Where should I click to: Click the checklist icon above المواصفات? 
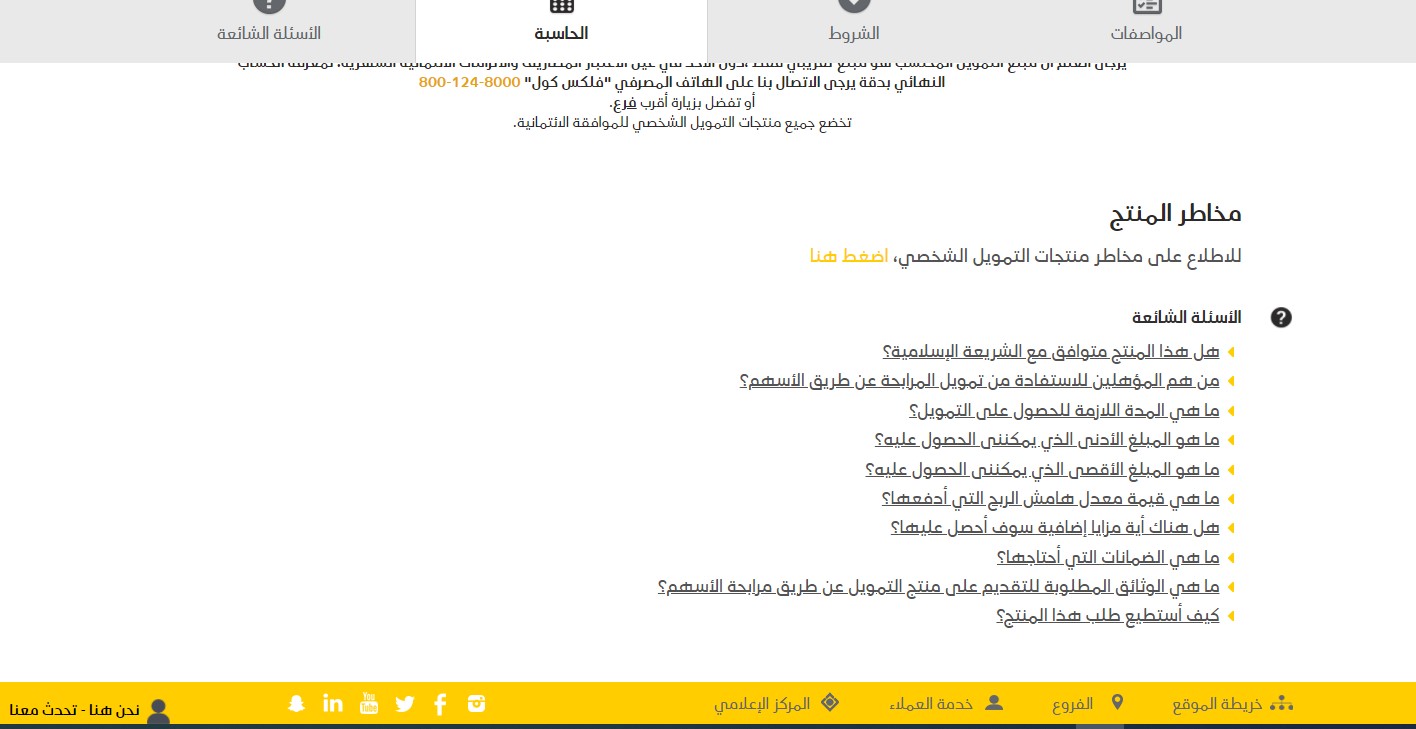tap(1147, 6)
